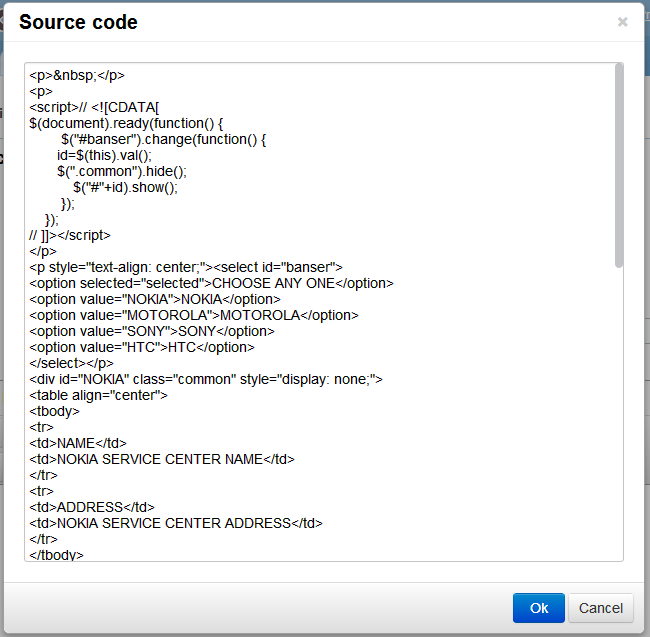650x637 pixels.
Task: Click the '$("#"+id).show();' line
Action: [125, 187]
